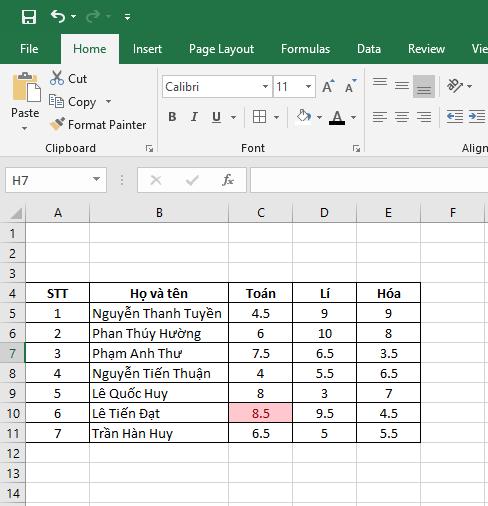Center text horizontally icon
This screenshot has width=488, height=506.
tap(402, 117)
